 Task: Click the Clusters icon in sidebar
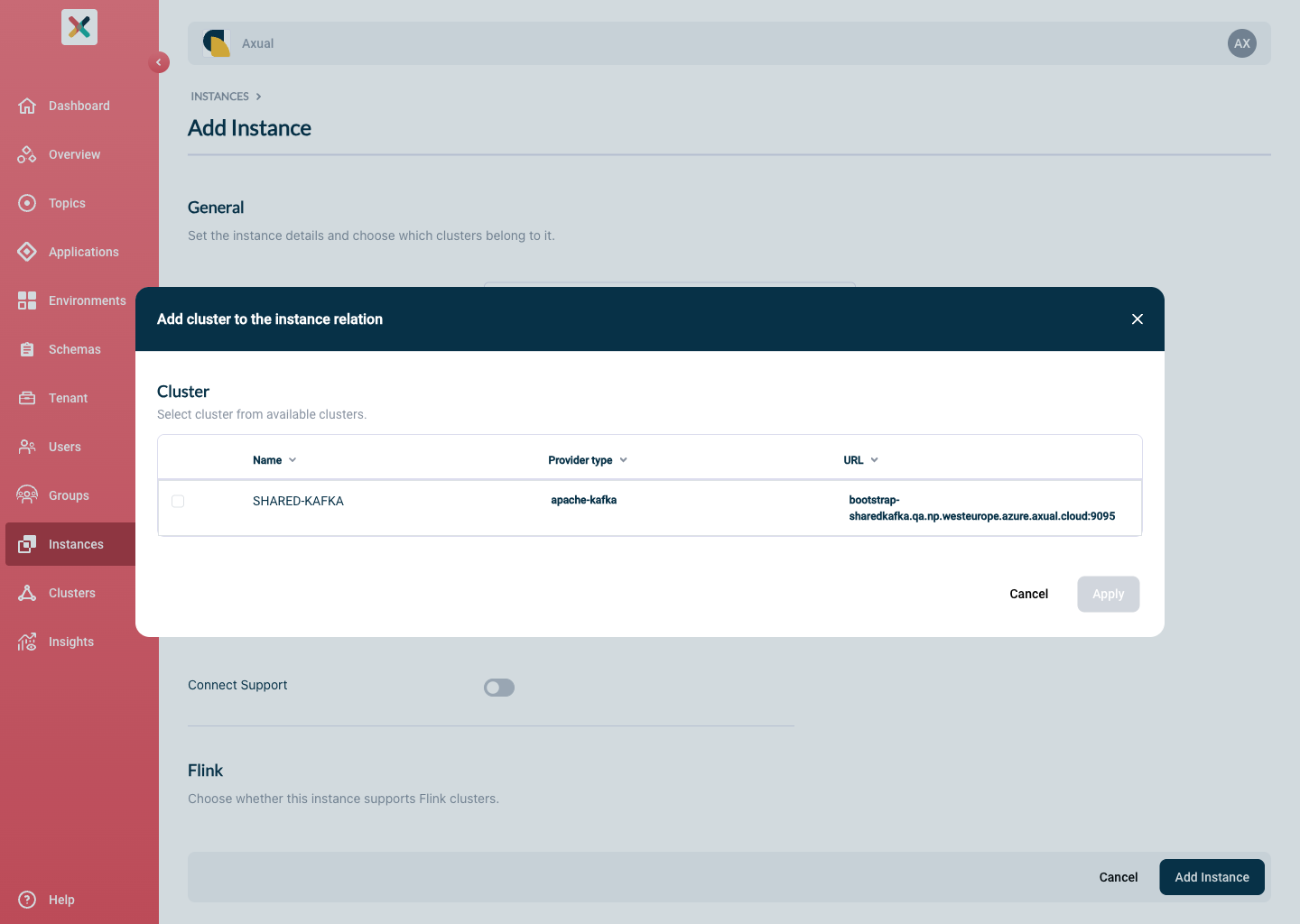pos(27,593)
